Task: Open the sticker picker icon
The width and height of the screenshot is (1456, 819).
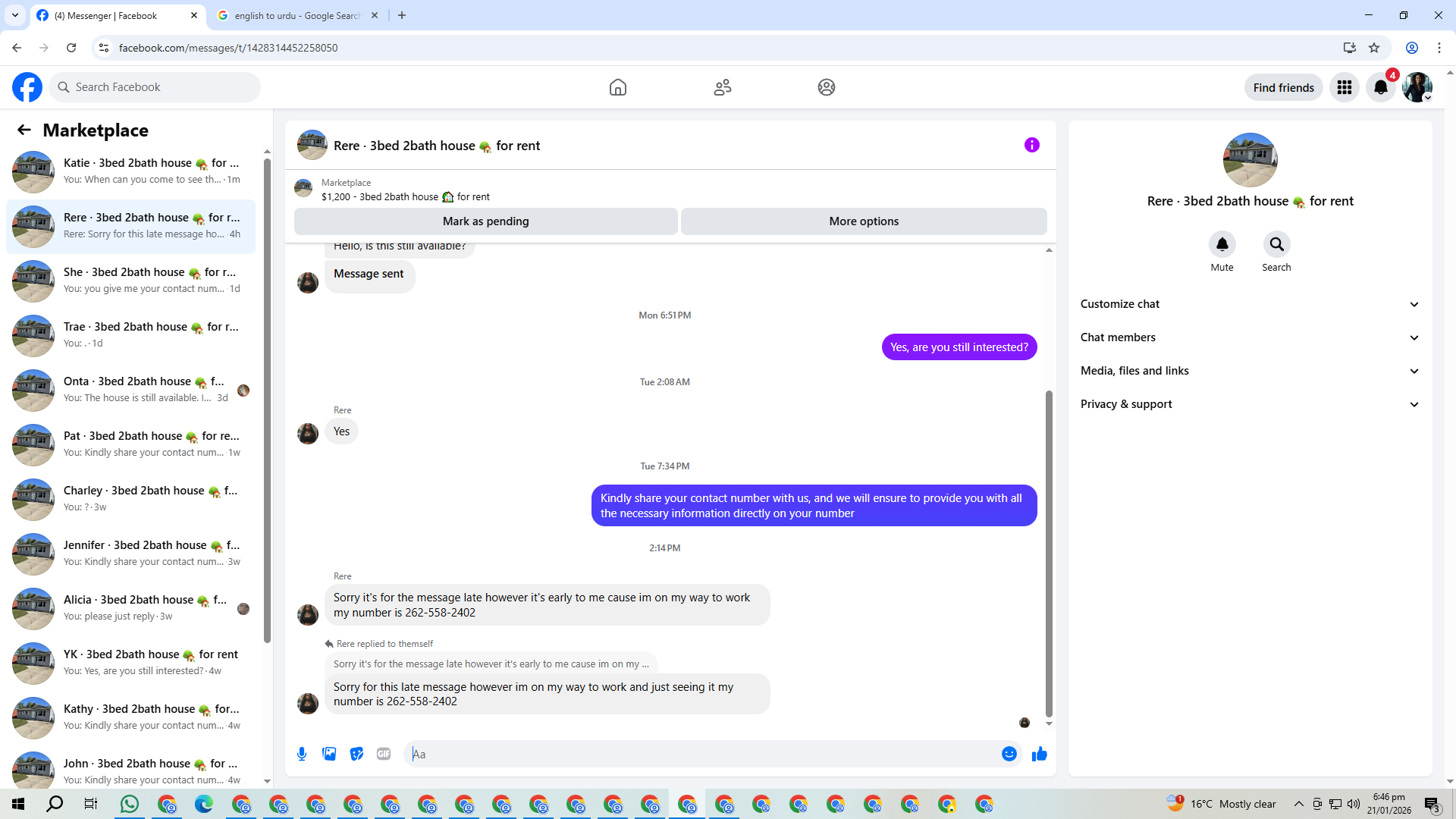Action: point(356,754)
